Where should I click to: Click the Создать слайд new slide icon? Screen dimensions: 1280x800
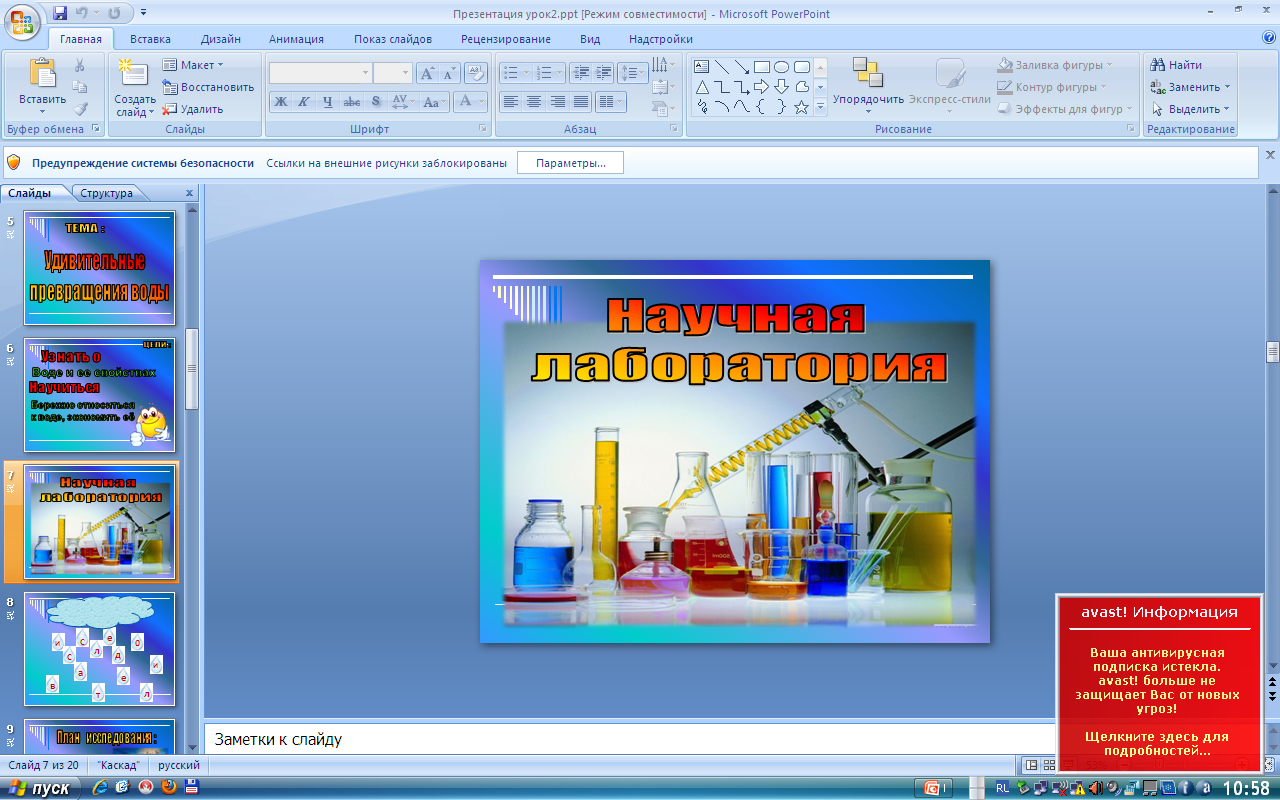(132, 74)
